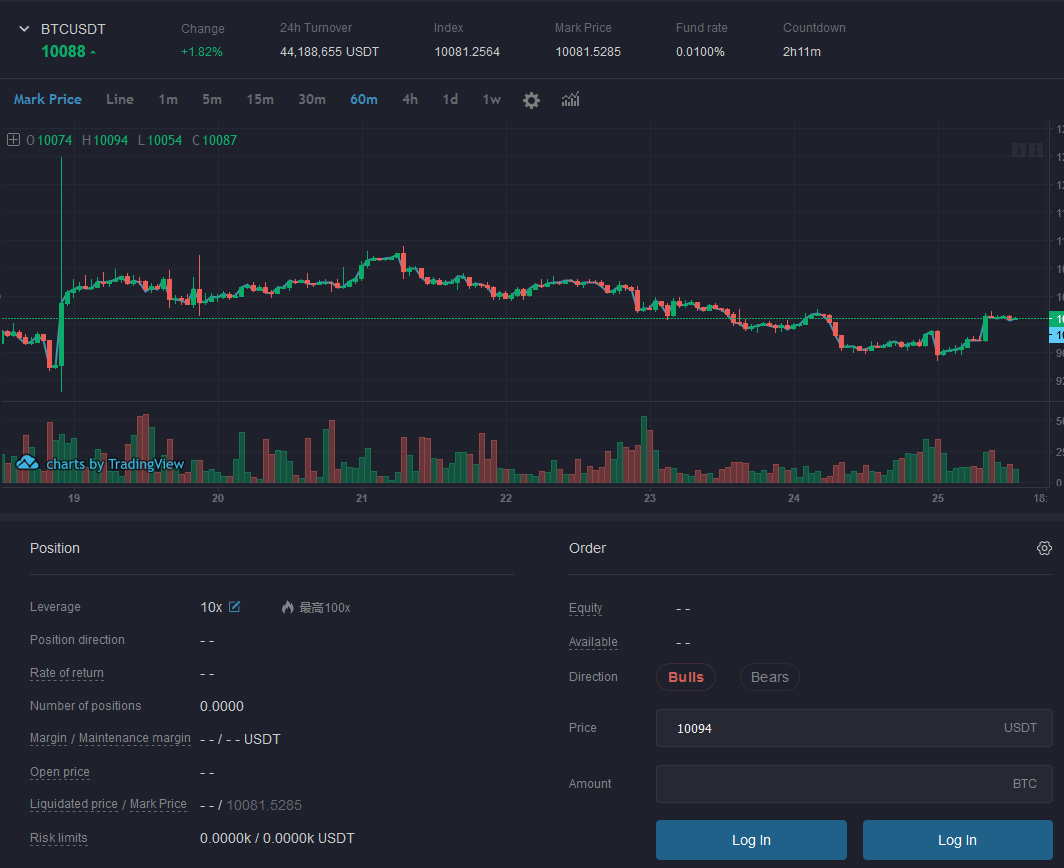The image size is (1064, 868).
Task: Switch chart to Line view
Action: [120, 99]
